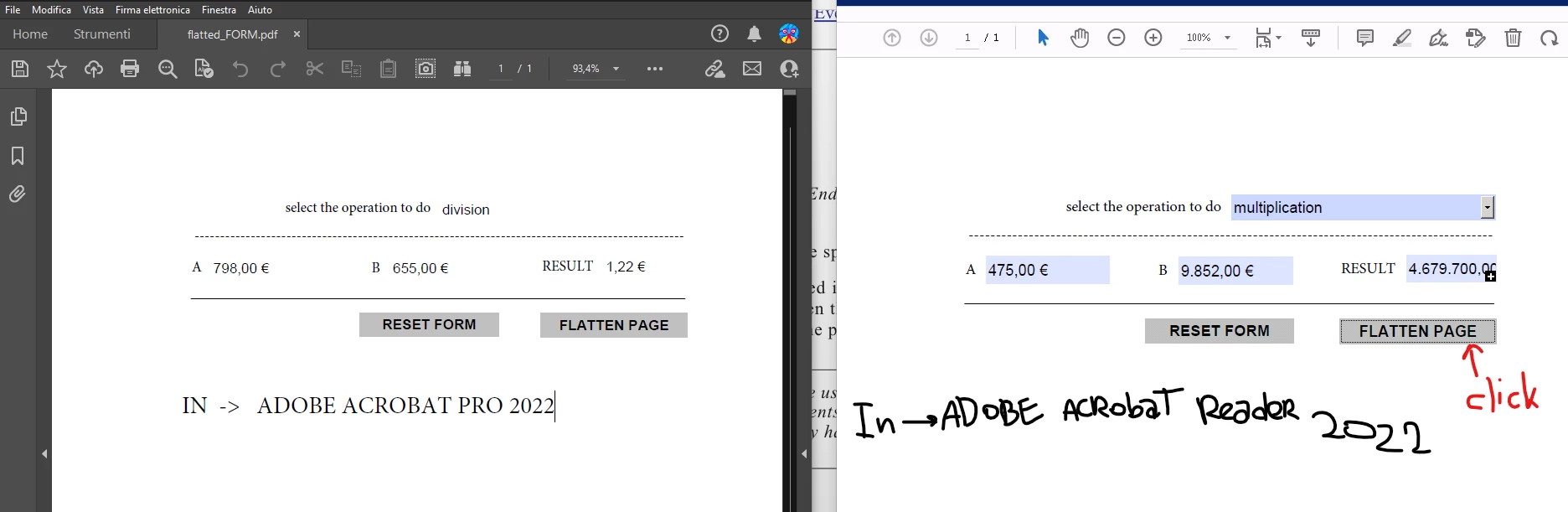Open the PDF check document icon

click(x=204, y=69)
